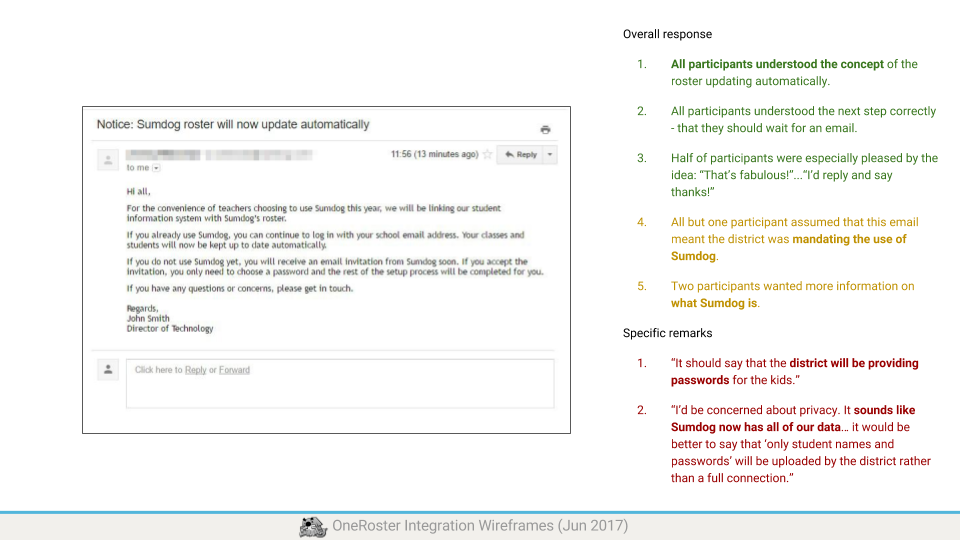Image resolution: width=960 pixels, height=540 pixels.
Task: Click the Forward link in the compose box
Action: click(234, 370)
